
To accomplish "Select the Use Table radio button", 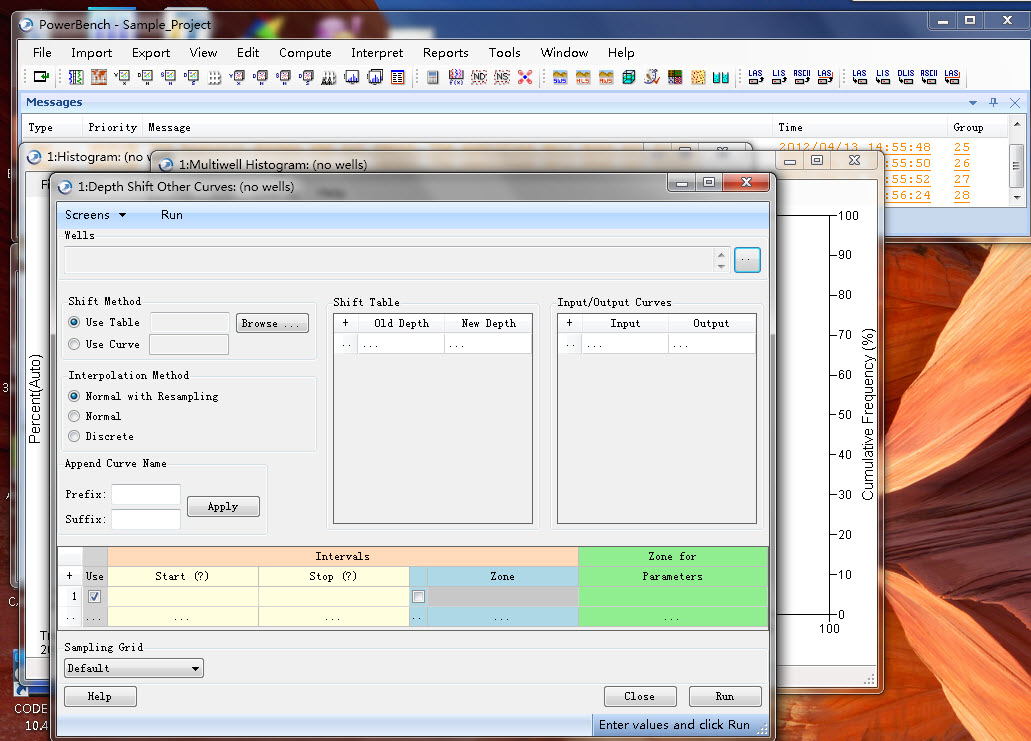I will click(x=74, y=322).
